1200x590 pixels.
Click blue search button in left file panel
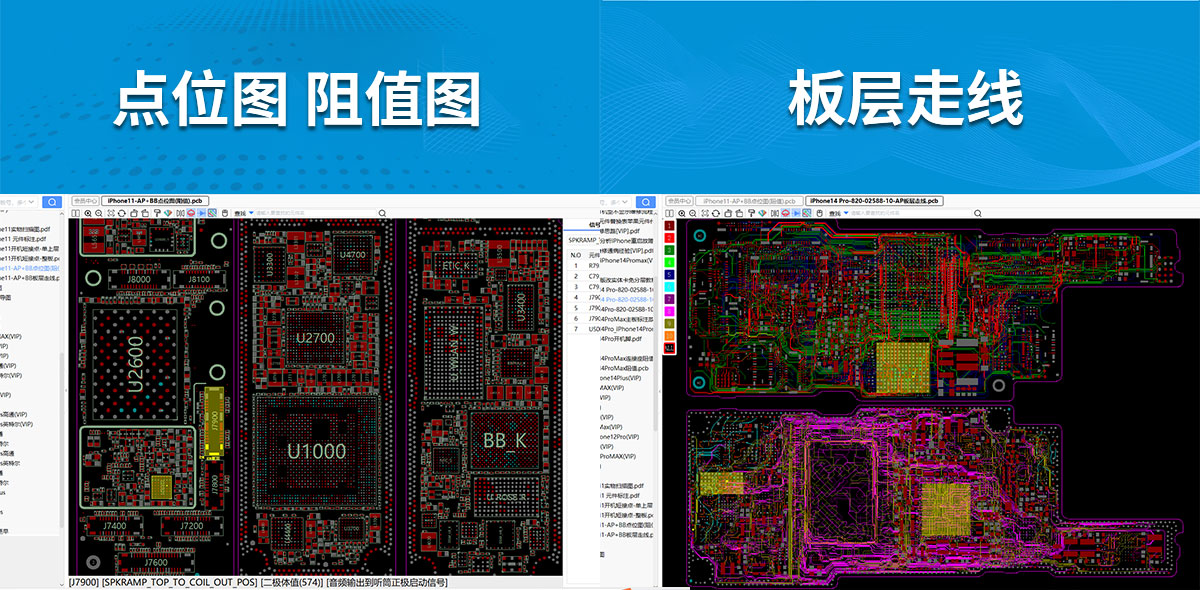[x=52, y=202]
